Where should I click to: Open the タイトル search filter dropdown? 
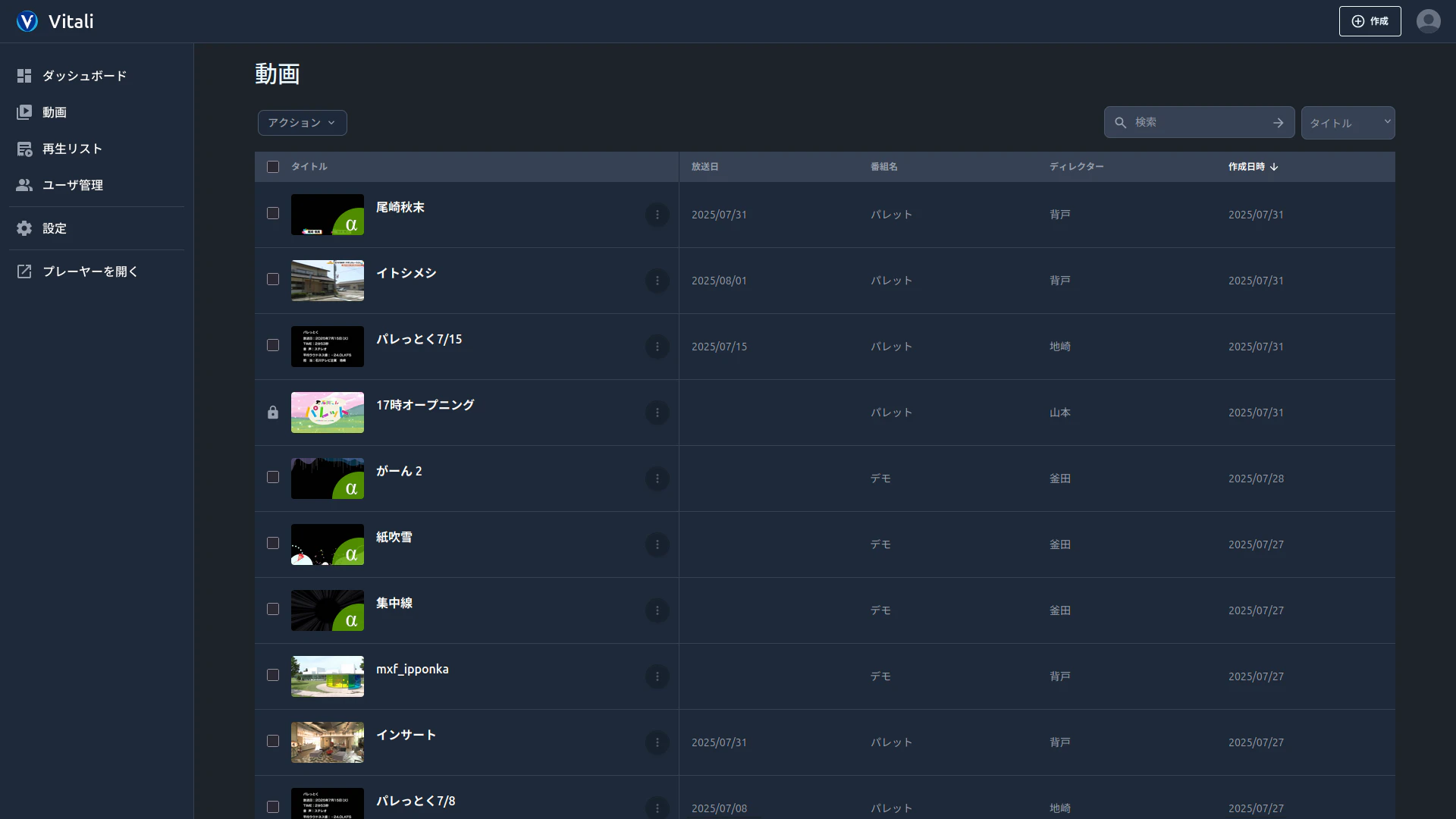click(x=1348, y=123)
